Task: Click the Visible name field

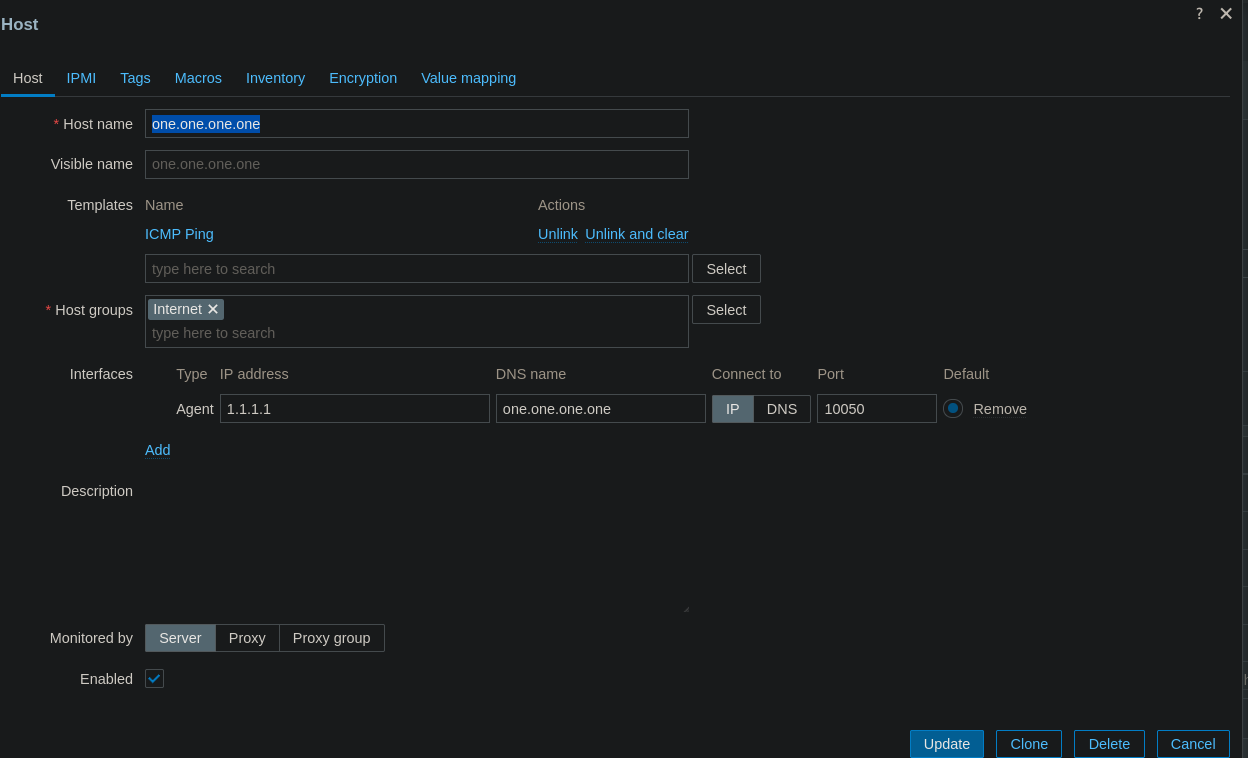Action: 417,165
